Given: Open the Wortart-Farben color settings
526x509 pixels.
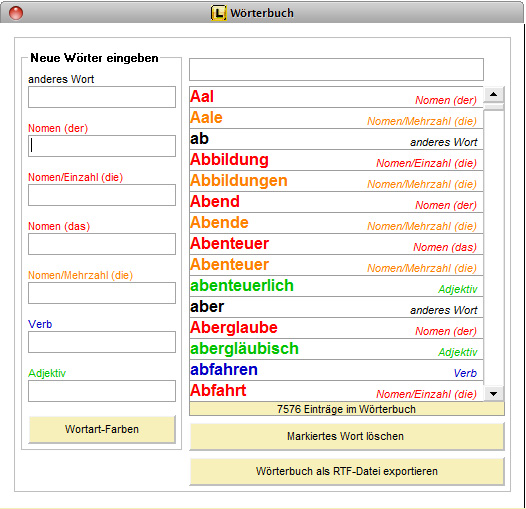Looking at the screenshot, I should (102, 429).
